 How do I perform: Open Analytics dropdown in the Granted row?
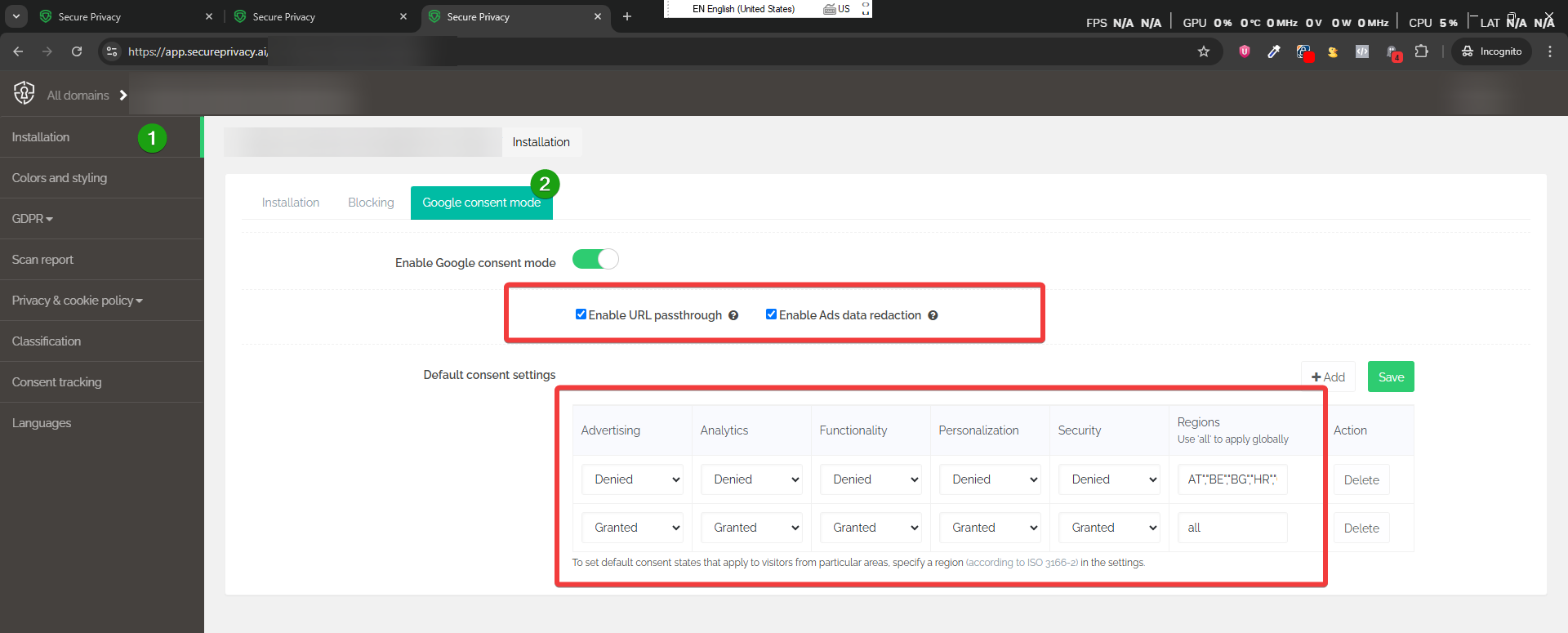click(751, 528)
